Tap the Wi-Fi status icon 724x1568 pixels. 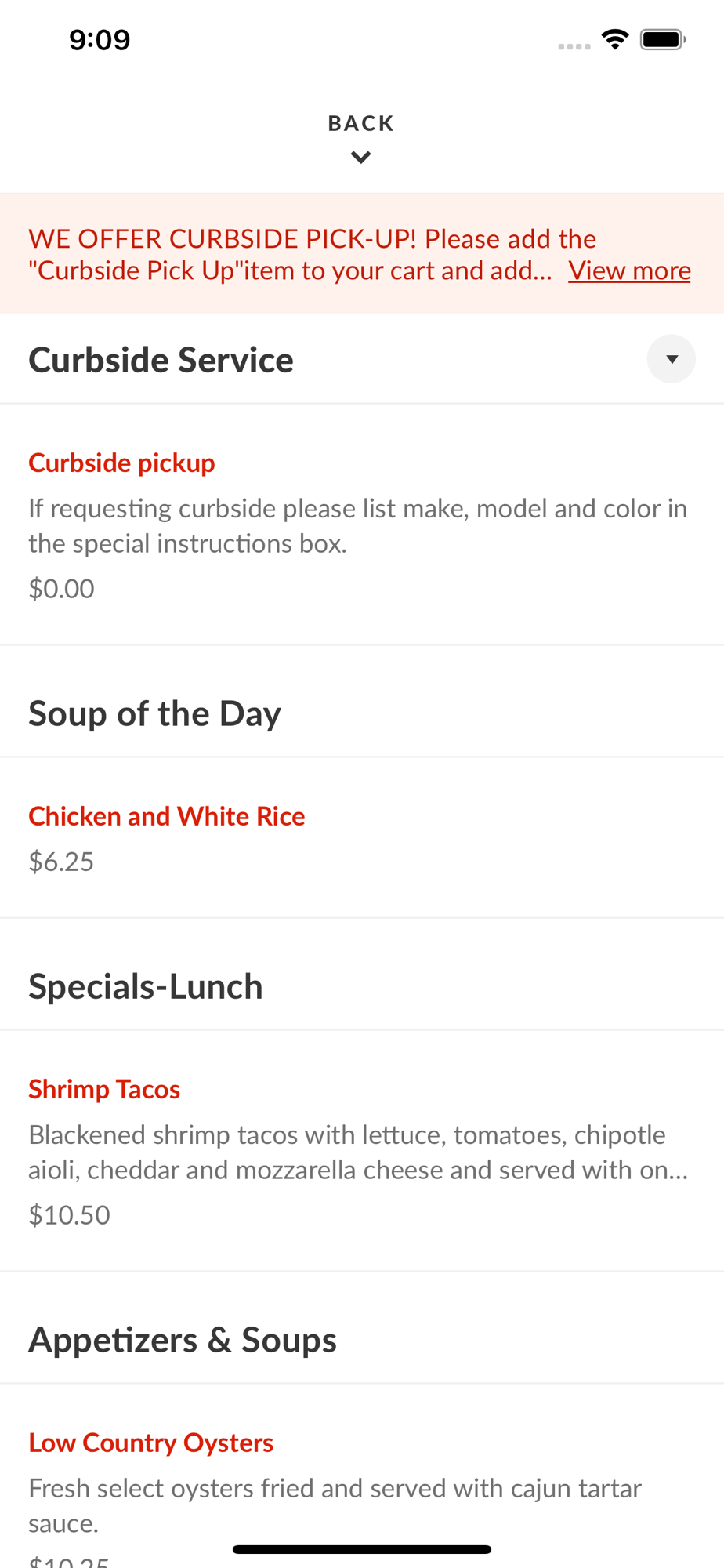coord(615,39)
